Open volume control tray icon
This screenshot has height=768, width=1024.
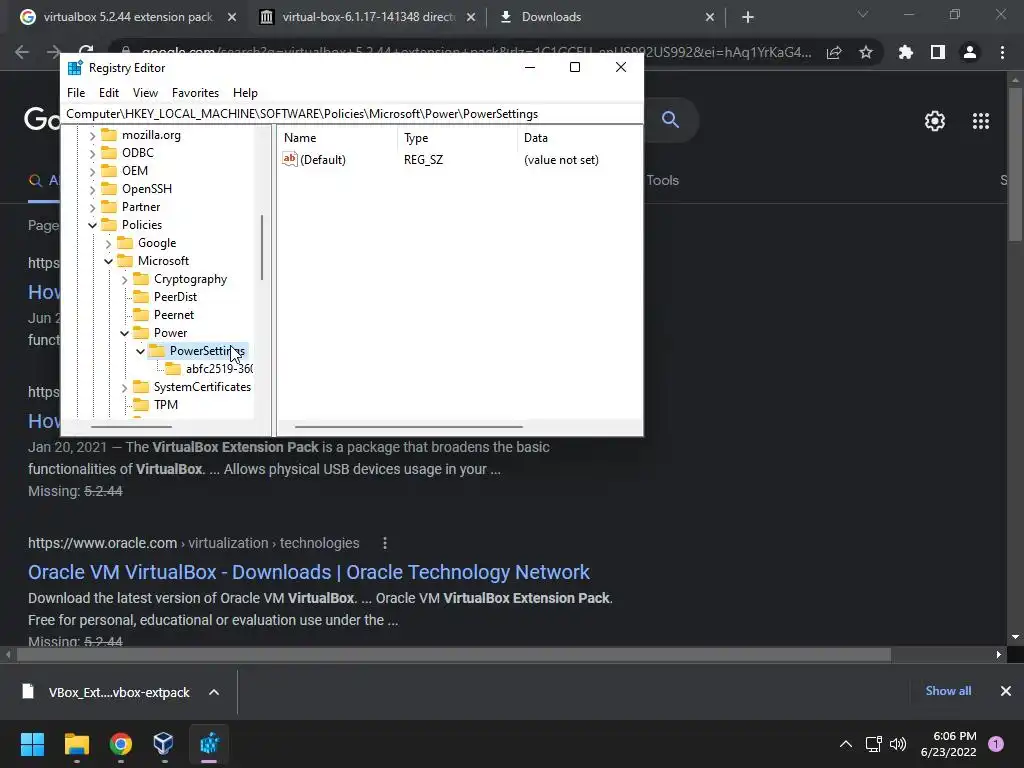[x=899, y=744]
